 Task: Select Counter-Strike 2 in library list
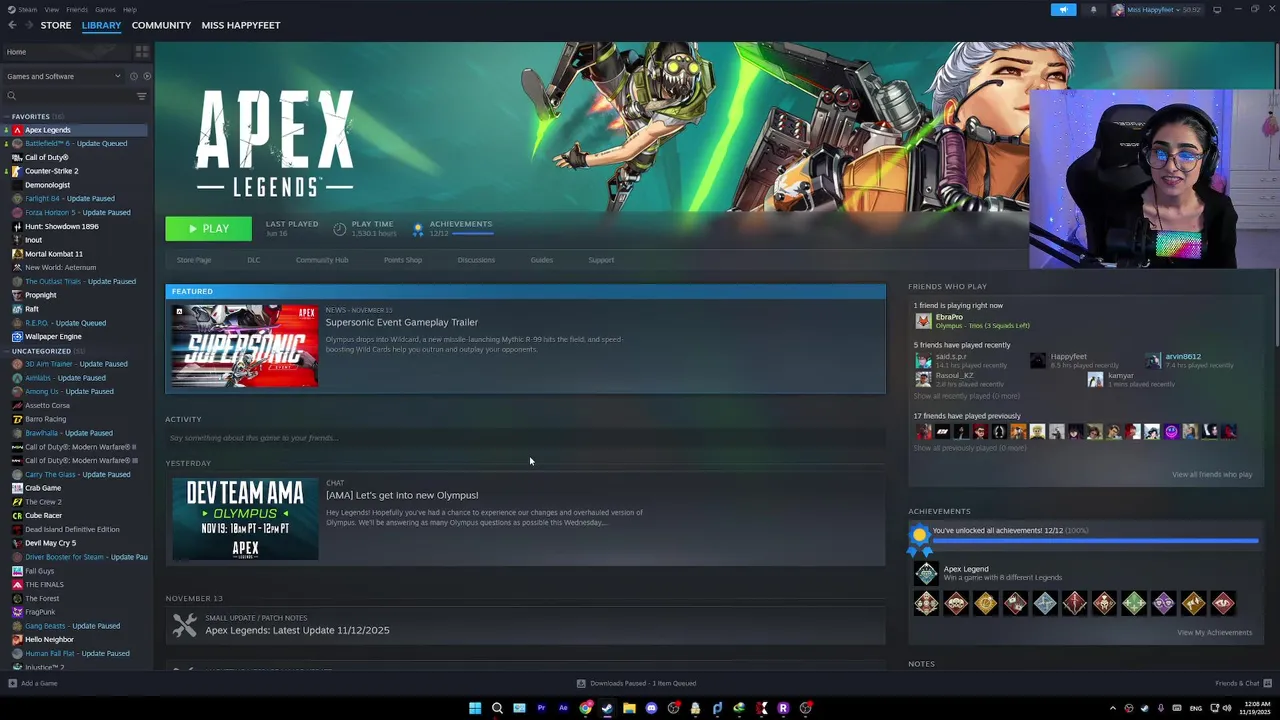pyautogui.click(x=51, y=171)
